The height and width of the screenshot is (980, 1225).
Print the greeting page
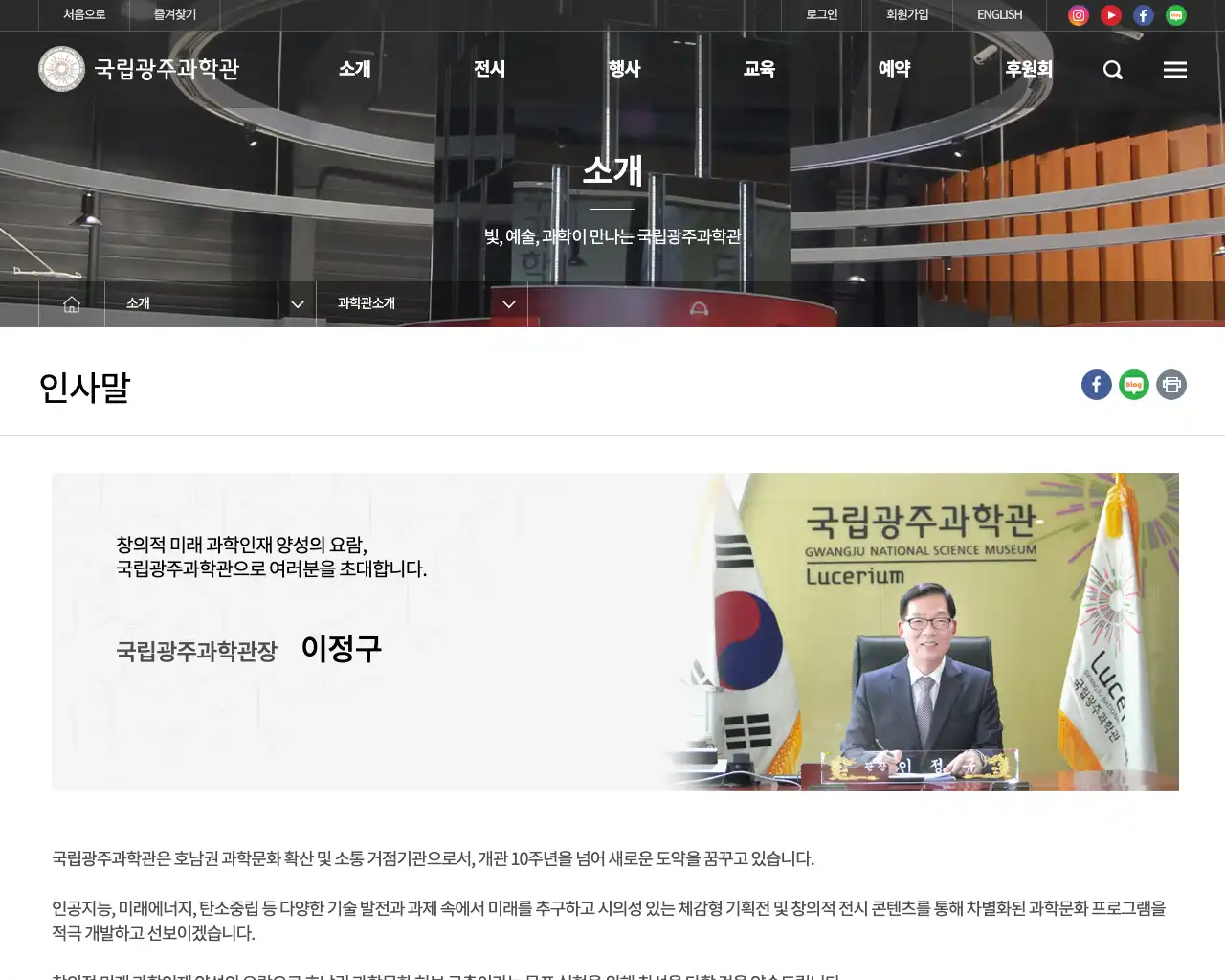pyautogui.click(x=1171, y=385)
